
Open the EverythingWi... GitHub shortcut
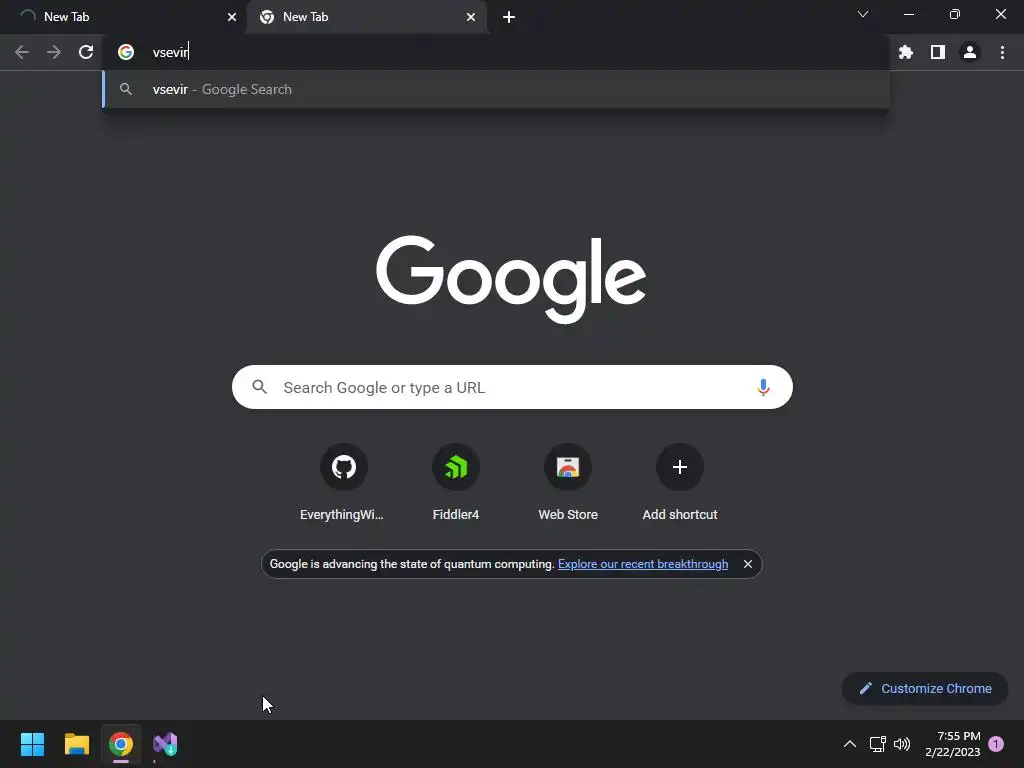click(344, 482)
